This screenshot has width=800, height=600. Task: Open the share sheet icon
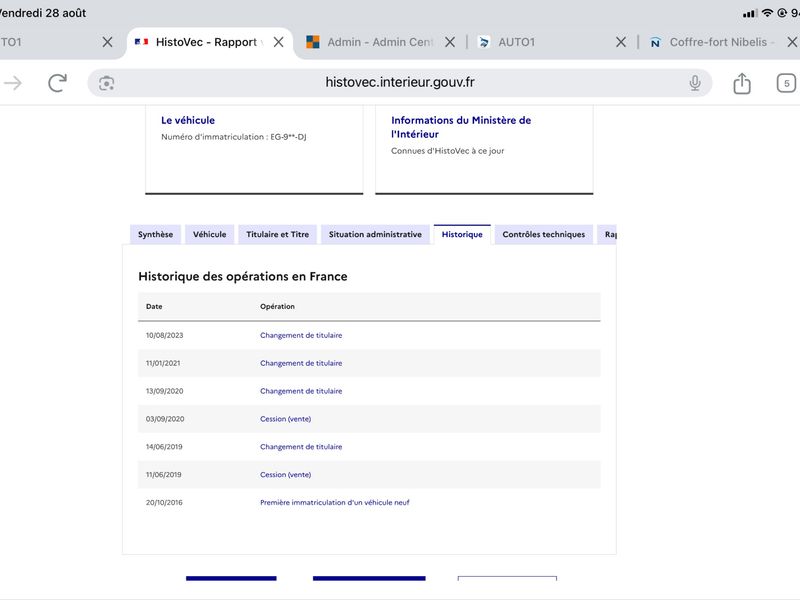[x=742, y=83]
